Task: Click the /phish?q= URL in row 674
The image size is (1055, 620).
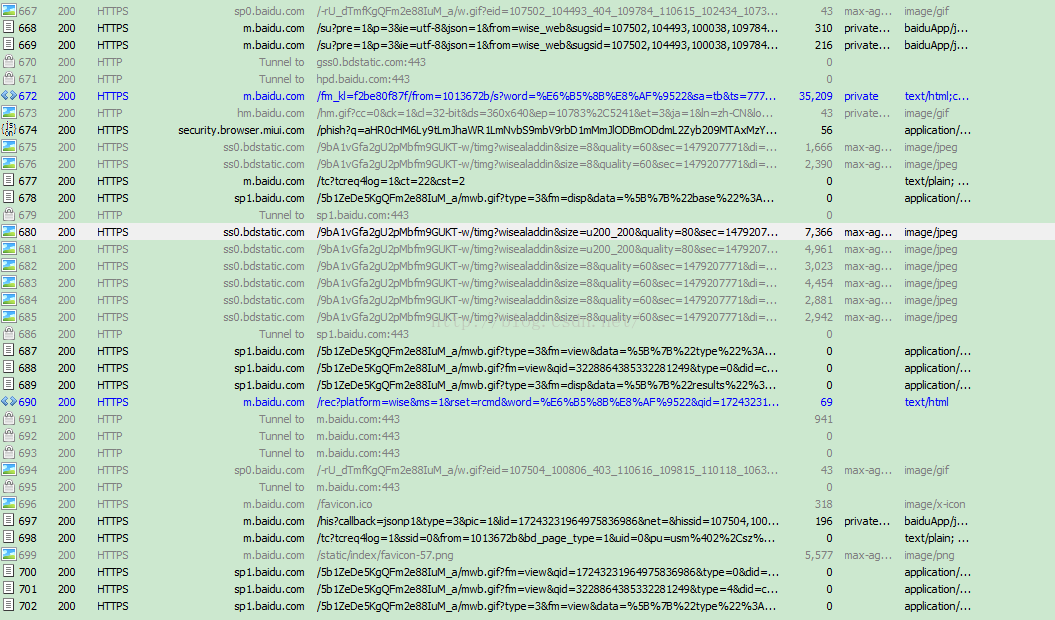Action: (x=546, y=130)
